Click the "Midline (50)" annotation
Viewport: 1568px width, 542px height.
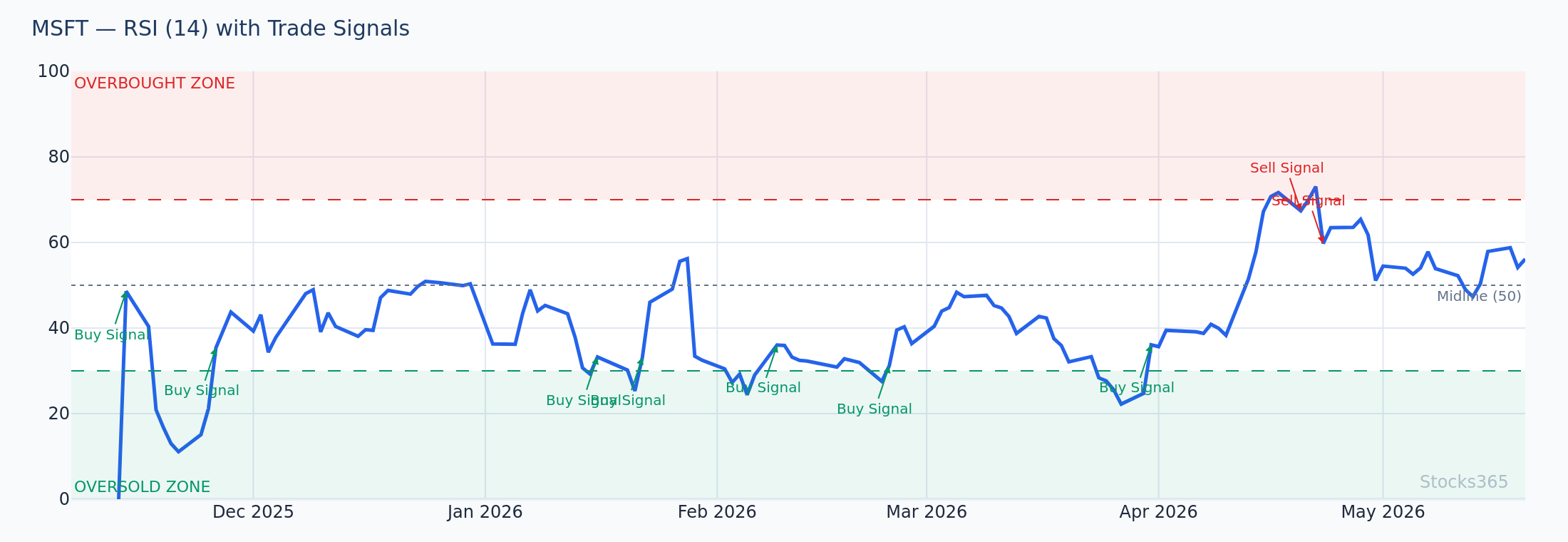pyautogui.click(x=1479, y=297)
